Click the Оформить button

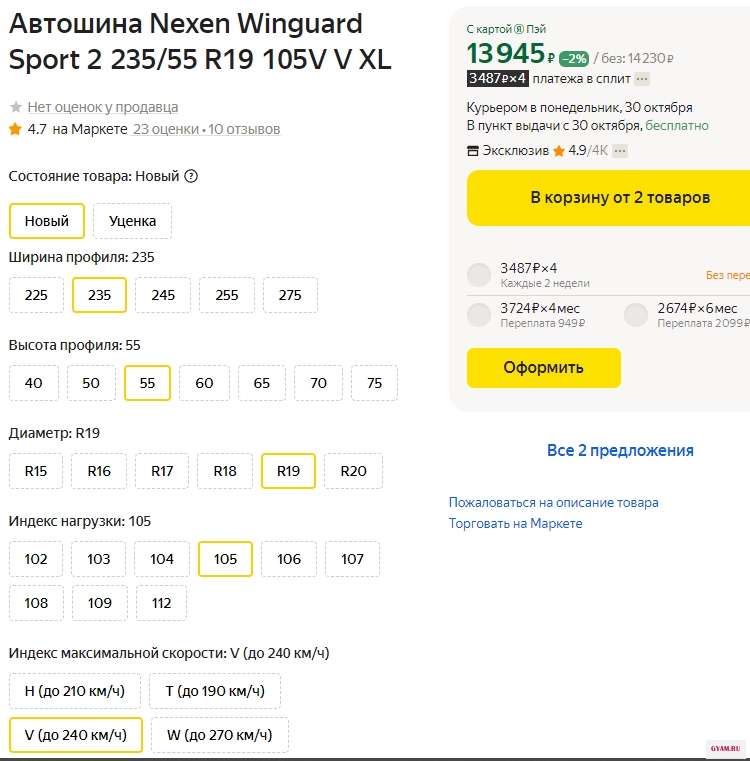tap(543, 368)
